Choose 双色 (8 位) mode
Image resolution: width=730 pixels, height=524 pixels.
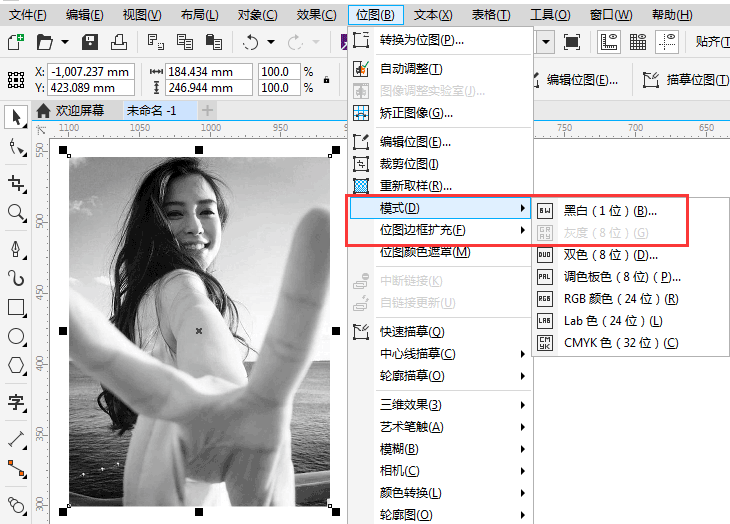pos(631,255)
